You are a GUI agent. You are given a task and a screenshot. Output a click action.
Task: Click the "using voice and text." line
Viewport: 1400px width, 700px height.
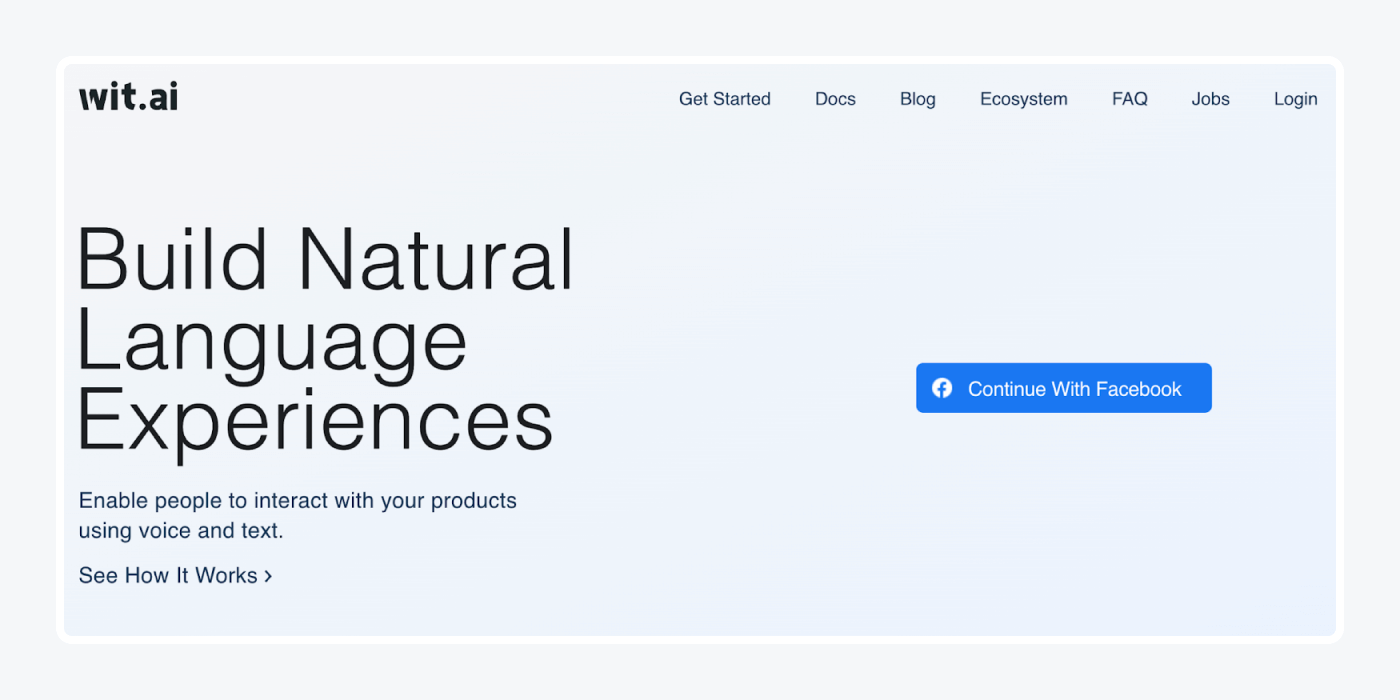click(181, 530)
